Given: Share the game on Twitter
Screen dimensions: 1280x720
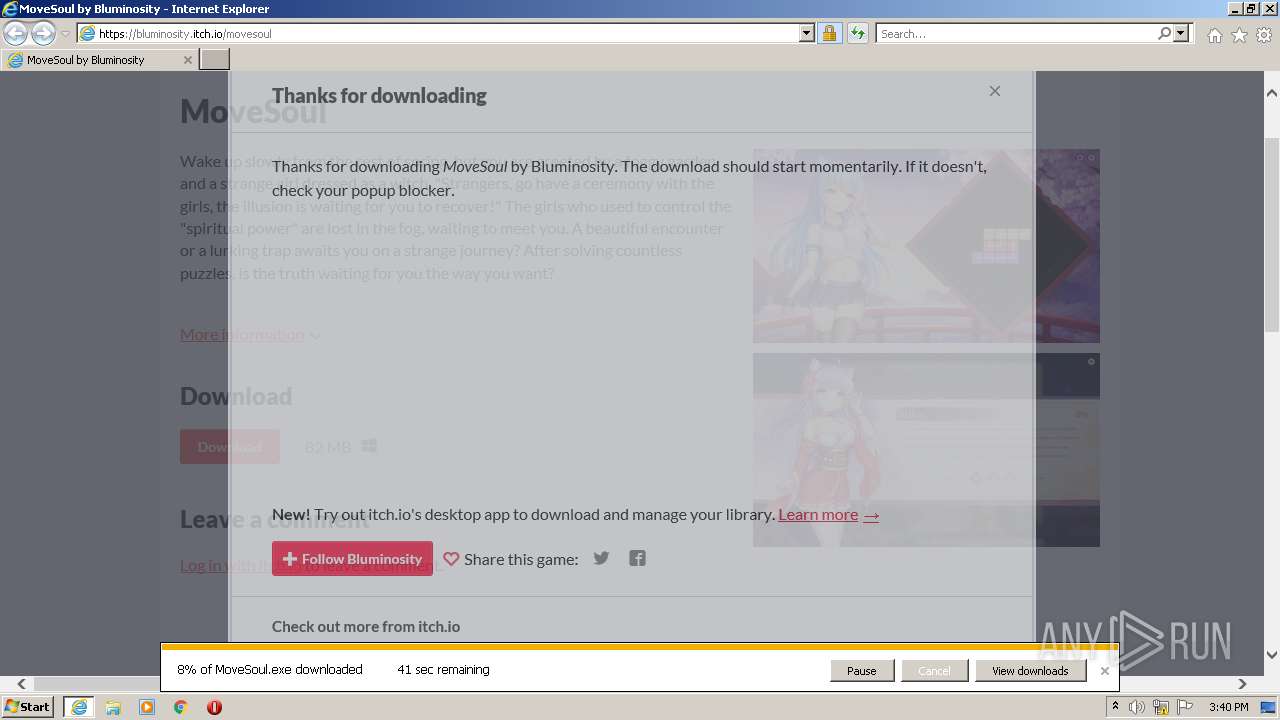Looking at the screenshot, I should 601,558.
